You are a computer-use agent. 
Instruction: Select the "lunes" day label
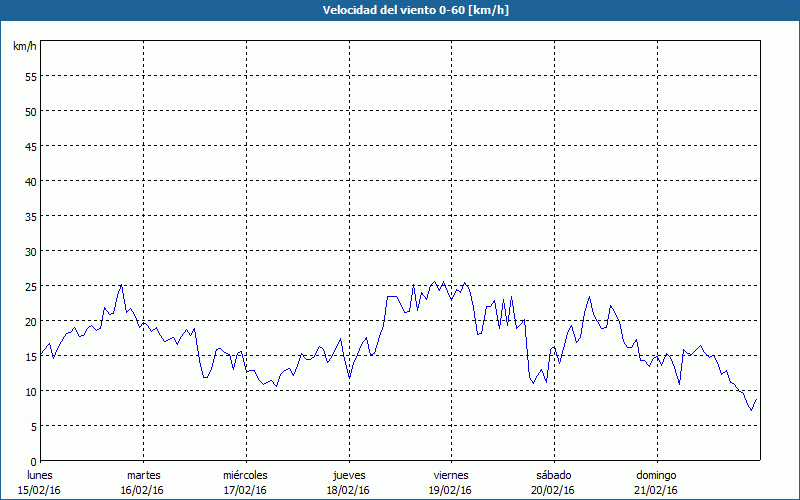pos(40,474)
